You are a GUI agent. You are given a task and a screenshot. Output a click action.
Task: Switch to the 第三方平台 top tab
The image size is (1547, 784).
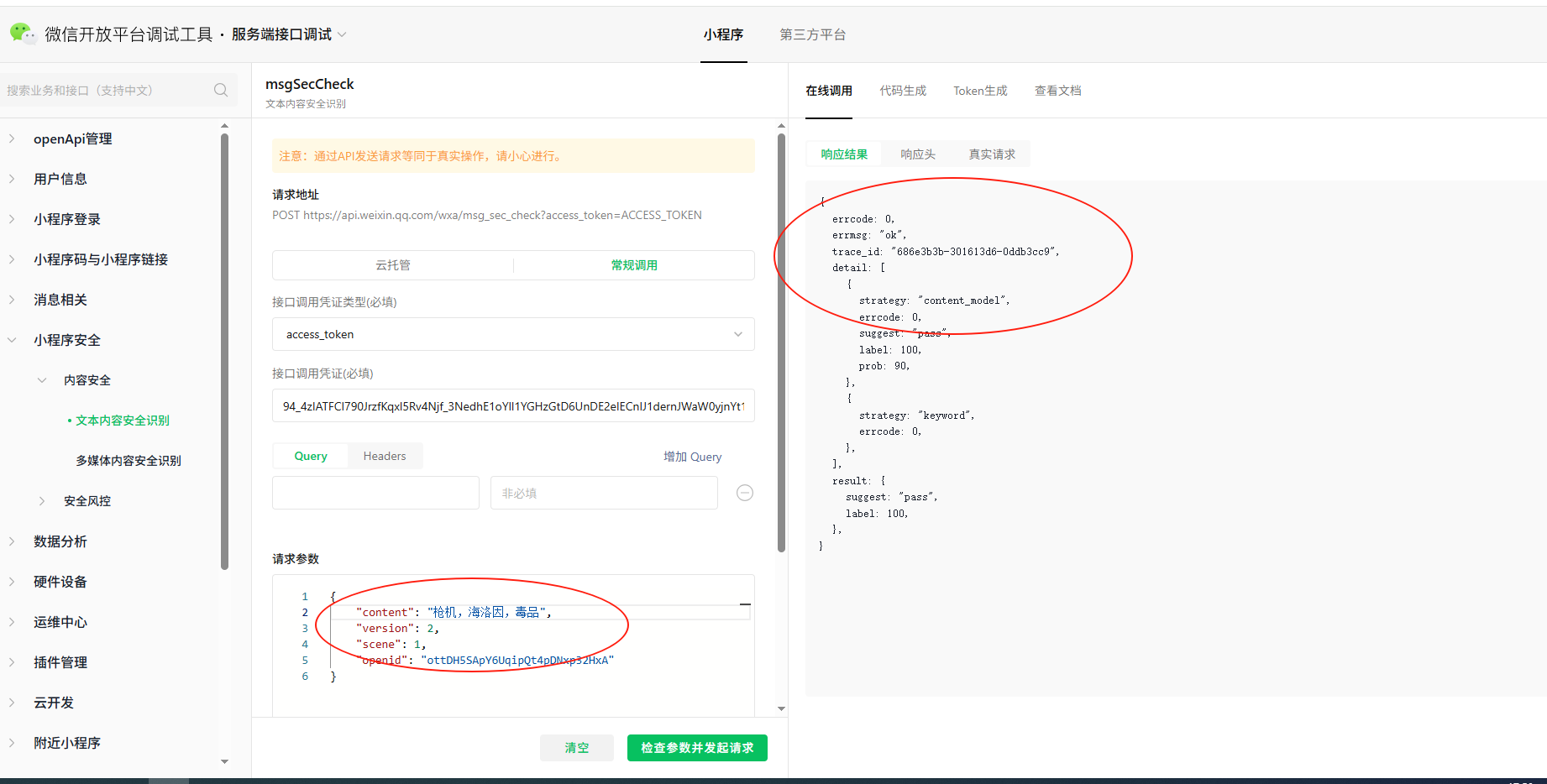pyautogui.click(x=812, y=34)
